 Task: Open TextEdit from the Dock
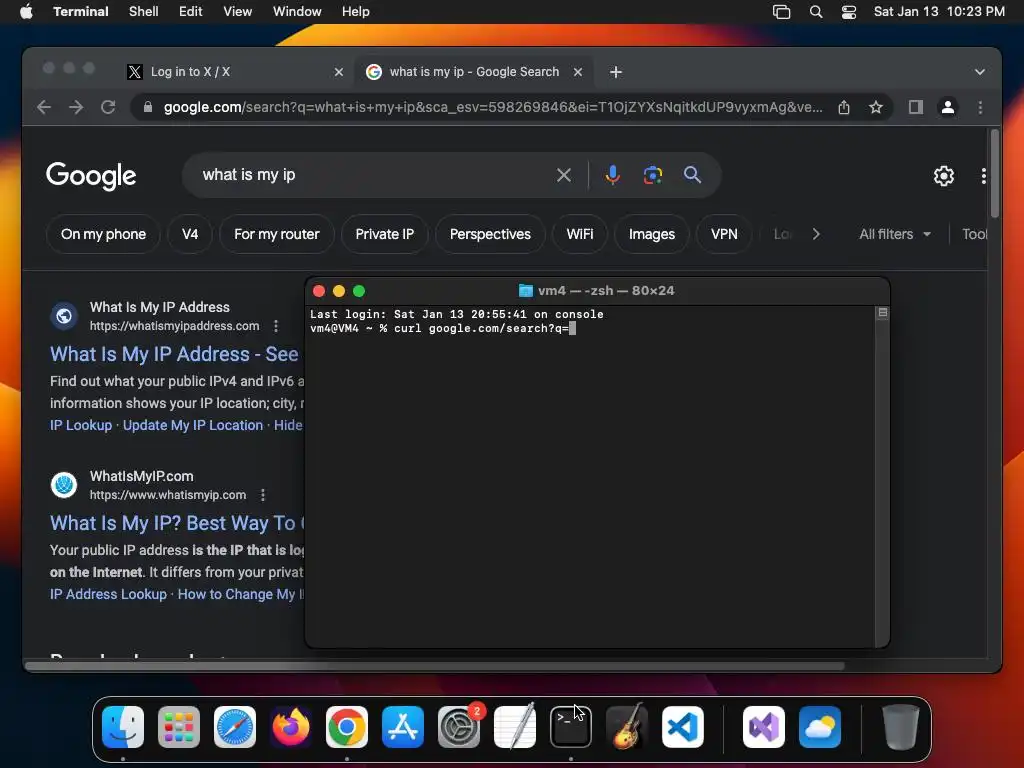coord(515,727)
